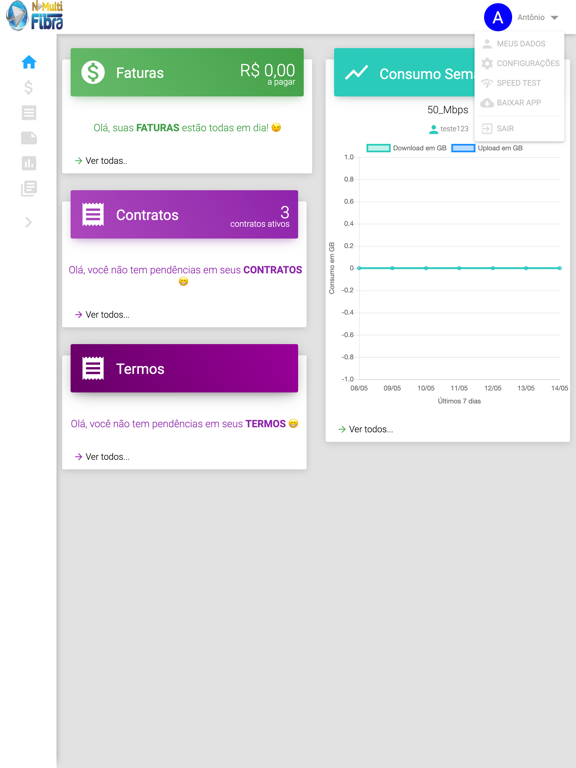The height and width of the screenshot is (768, 576).
Task: Open the Faturas card header
Action: [187, 72]
